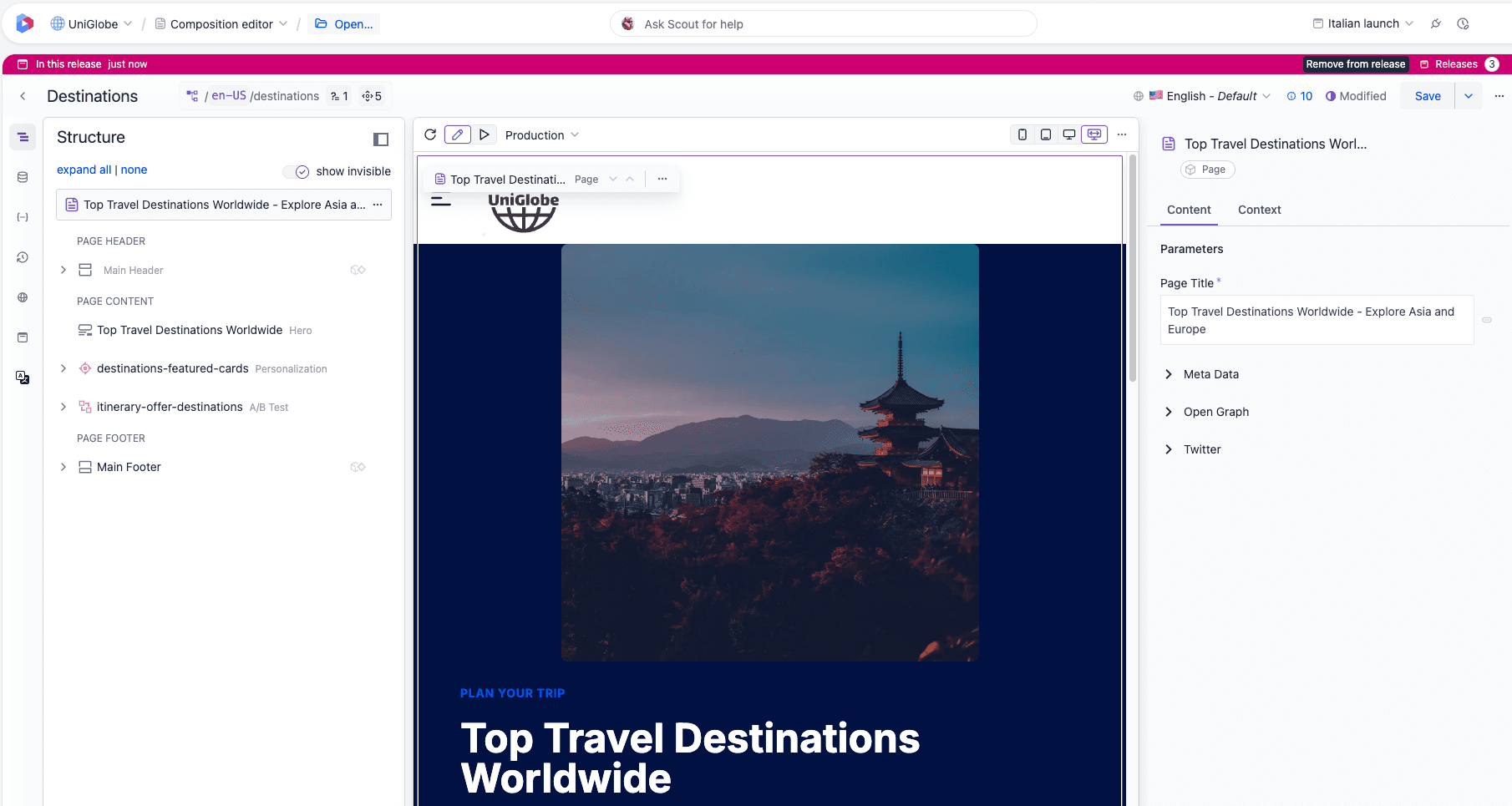Open the UniGlobe project menu
The image size is (1512, 806).
tap(91, 24)
